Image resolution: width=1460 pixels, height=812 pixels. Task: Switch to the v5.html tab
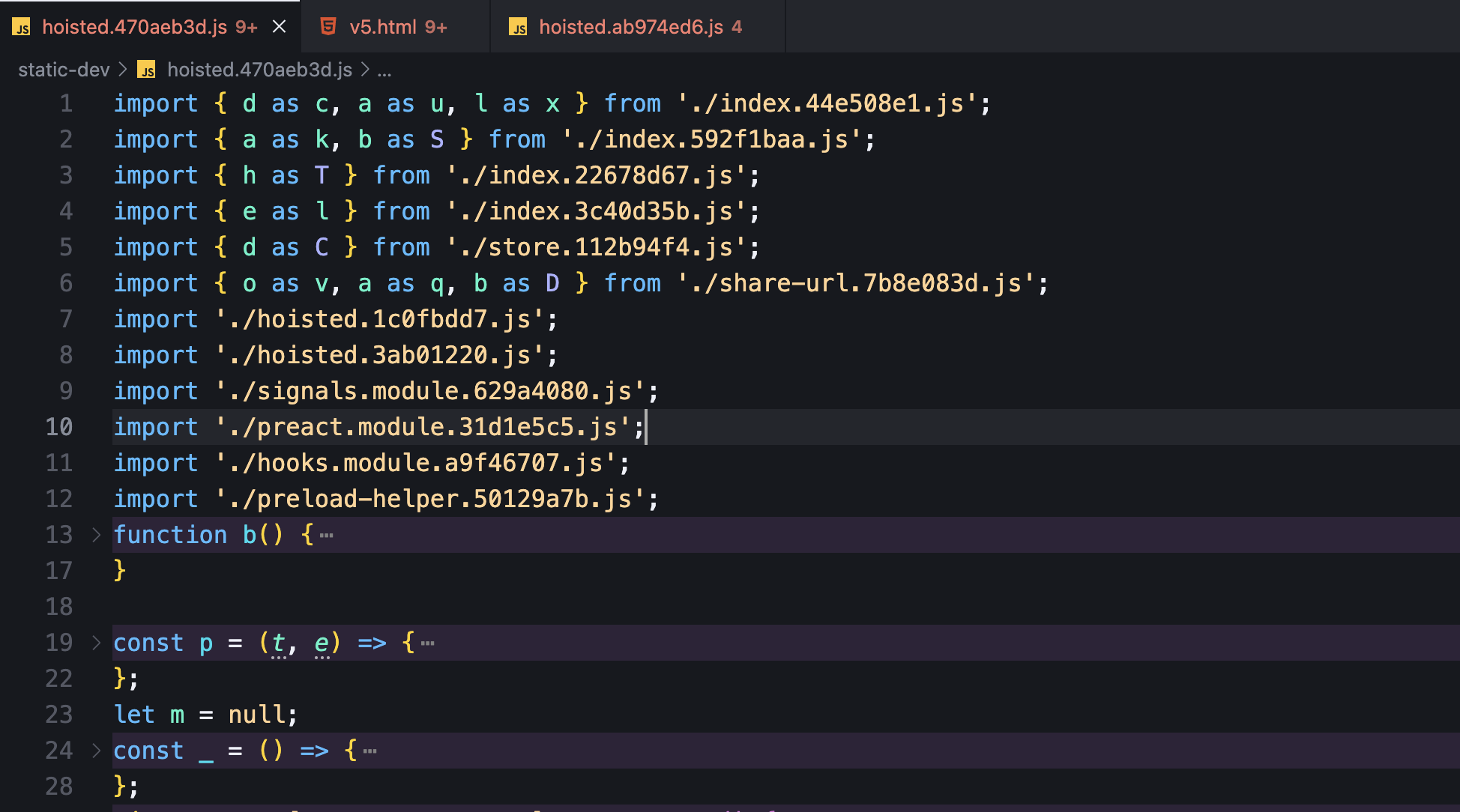384,26
